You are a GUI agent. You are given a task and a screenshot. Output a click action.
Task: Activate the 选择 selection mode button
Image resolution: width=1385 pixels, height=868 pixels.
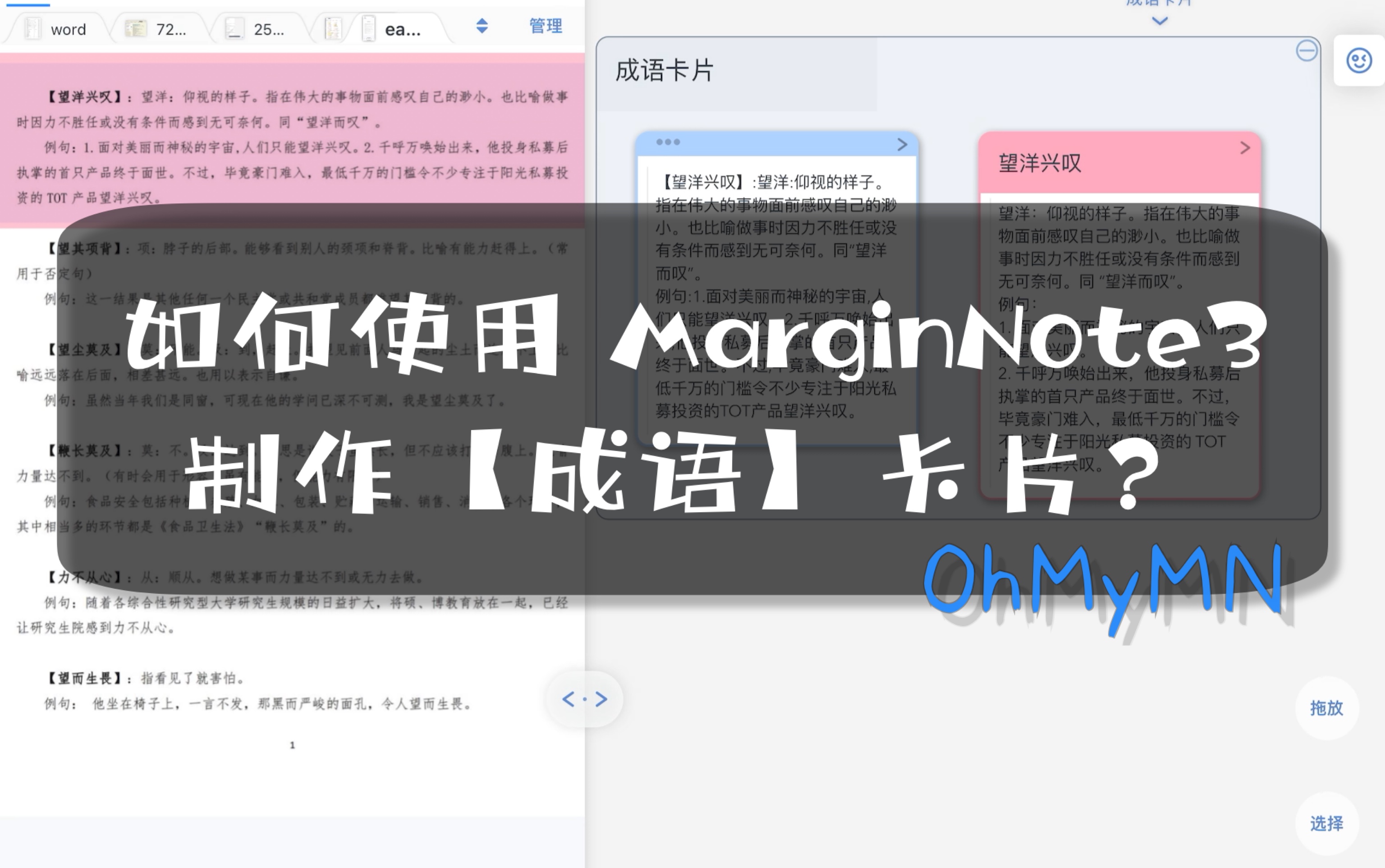click(x=1326, y=824)
